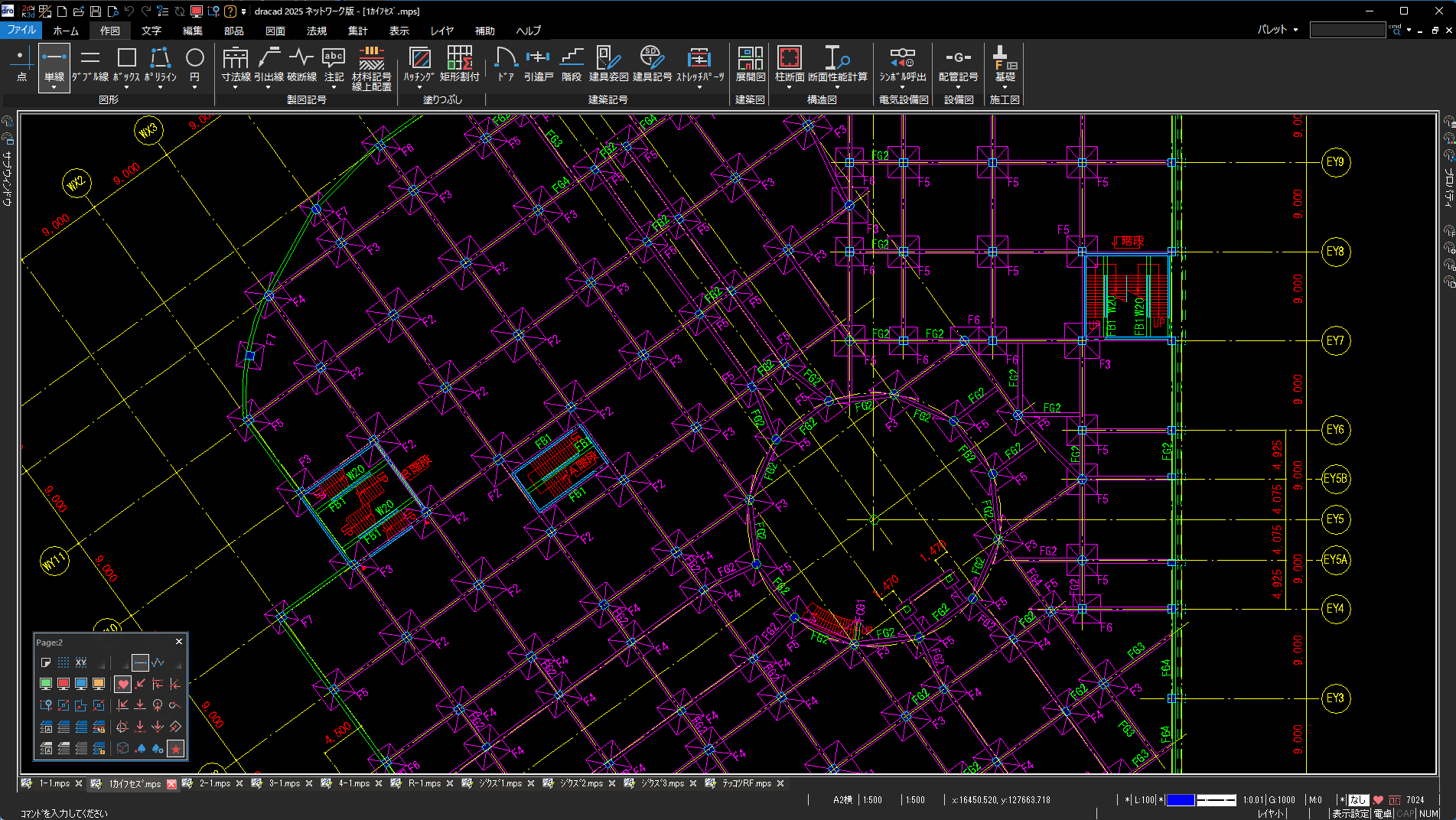This screenshot has height=820, width=1456.
Task: Click 表示設定 in the status bar
Action: [x=1350, y=813]
